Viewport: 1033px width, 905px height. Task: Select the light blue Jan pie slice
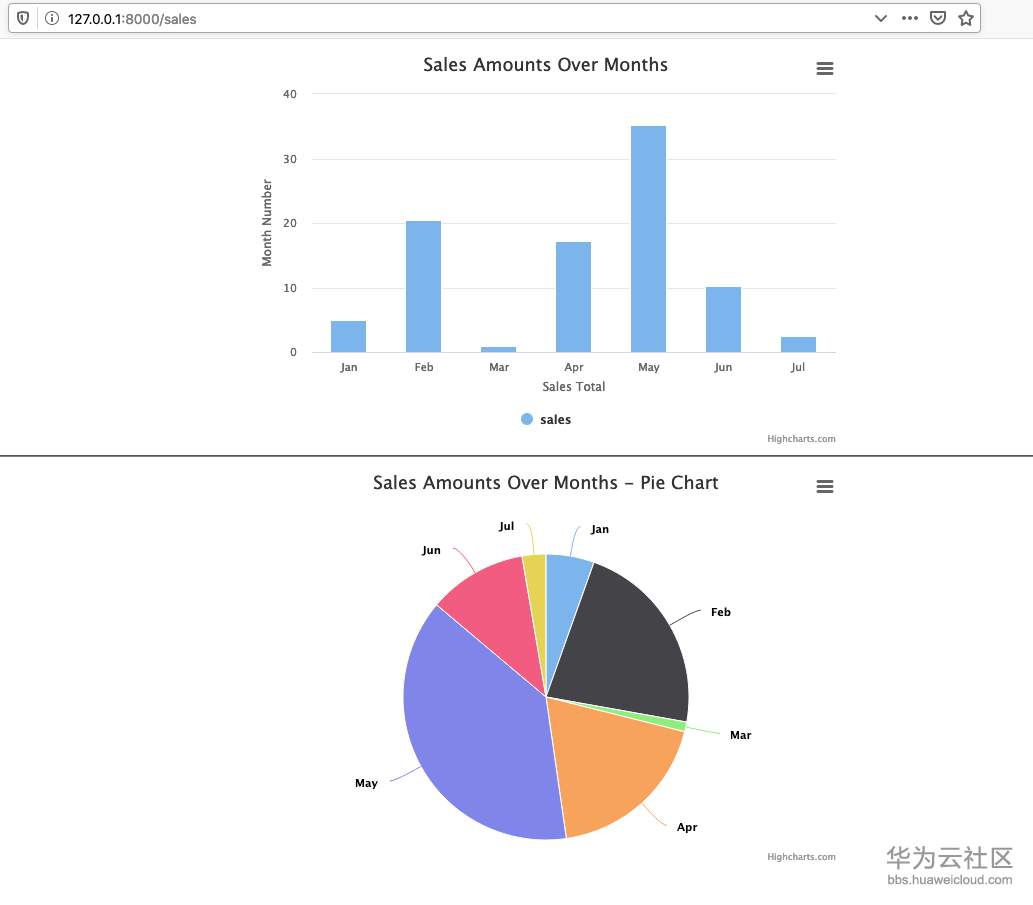[x=564, y=606]
